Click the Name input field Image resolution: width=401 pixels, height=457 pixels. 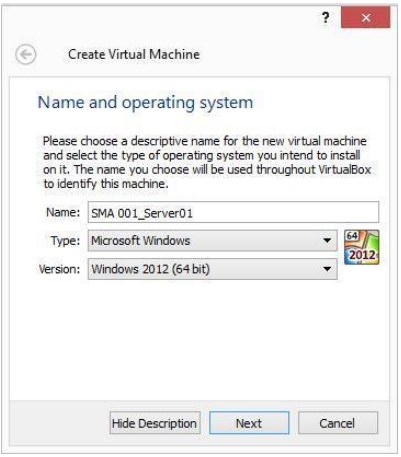[x=233, y=212]
